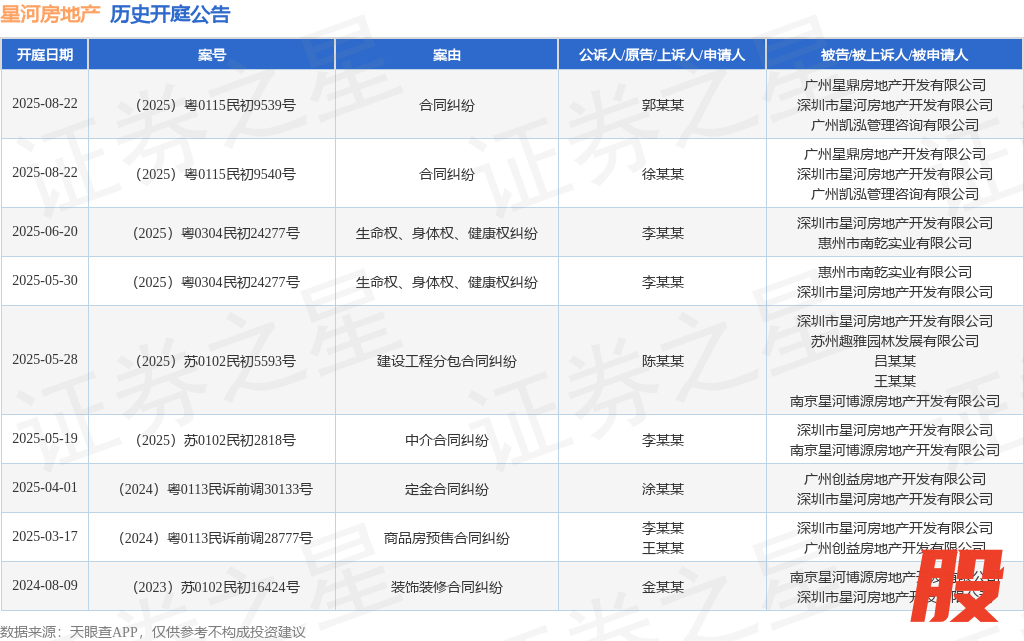Screen dimensions: 1024x641
Task: Click plaintiff name 徐某某
Action: point(662,174)
